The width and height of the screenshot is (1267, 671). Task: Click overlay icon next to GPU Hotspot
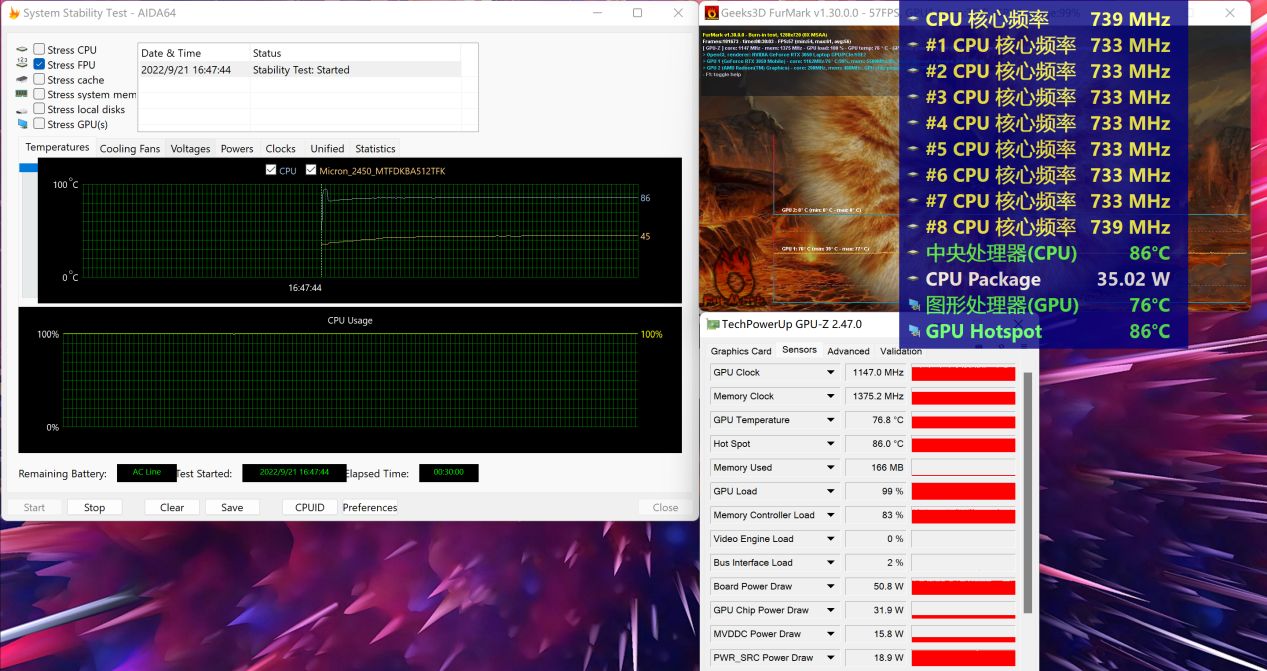(x=913, y=331)
